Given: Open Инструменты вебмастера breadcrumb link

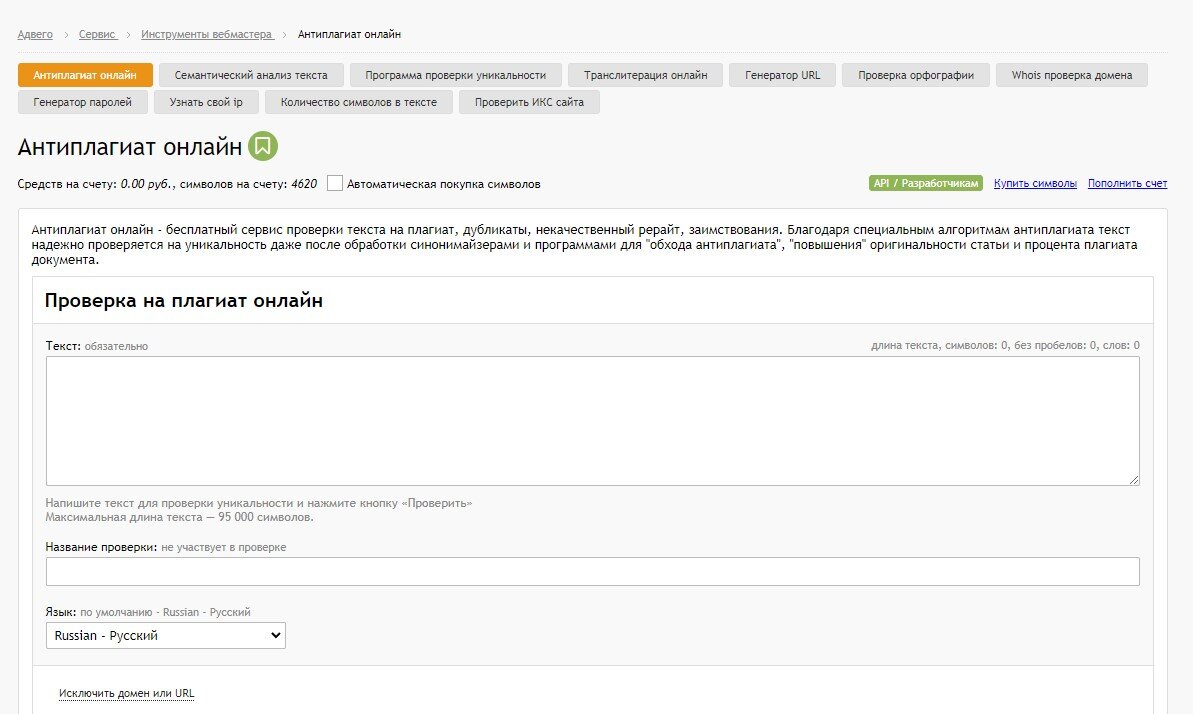Looking at the screenshot, I should point(206,34).
